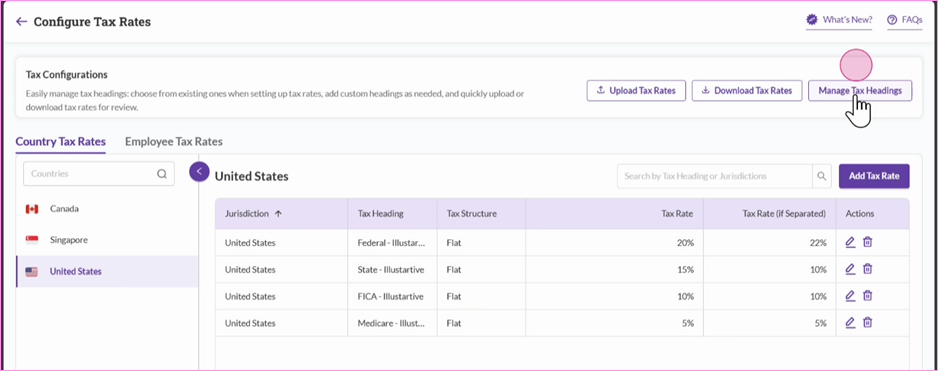Viewport: 938px width, 371px height.
Task: Open What's New announcements
Action: [x=839, y=20]
